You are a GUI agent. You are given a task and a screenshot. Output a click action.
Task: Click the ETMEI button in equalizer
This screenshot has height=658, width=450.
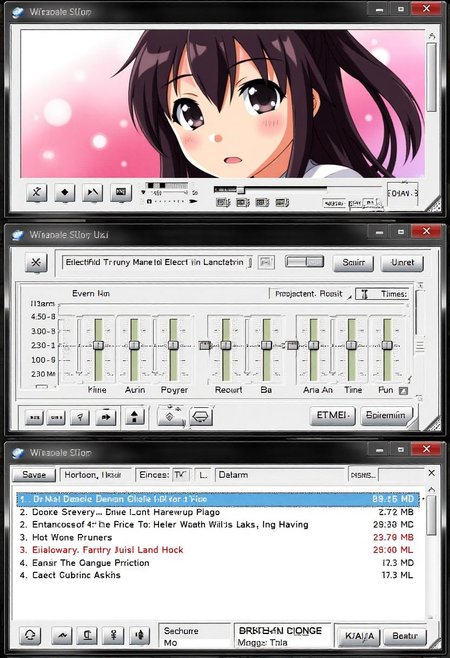click(332, 415)
